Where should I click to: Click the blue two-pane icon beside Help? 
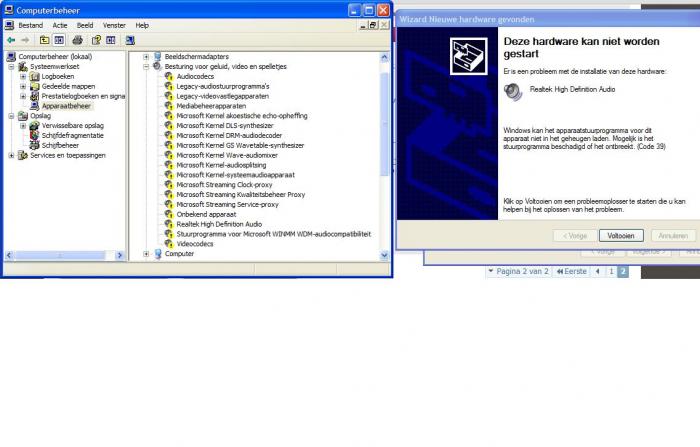point(111,40)
